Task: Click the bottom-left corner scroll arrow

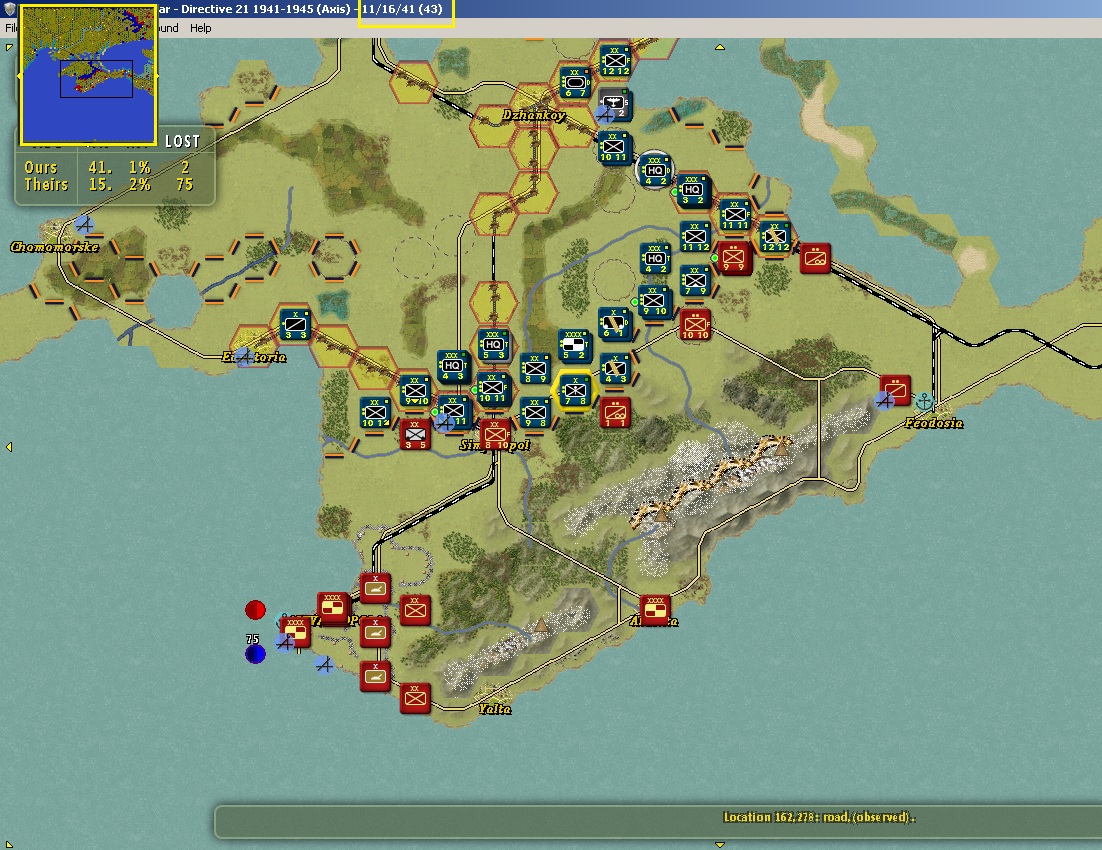Action: tap(9, 844)
